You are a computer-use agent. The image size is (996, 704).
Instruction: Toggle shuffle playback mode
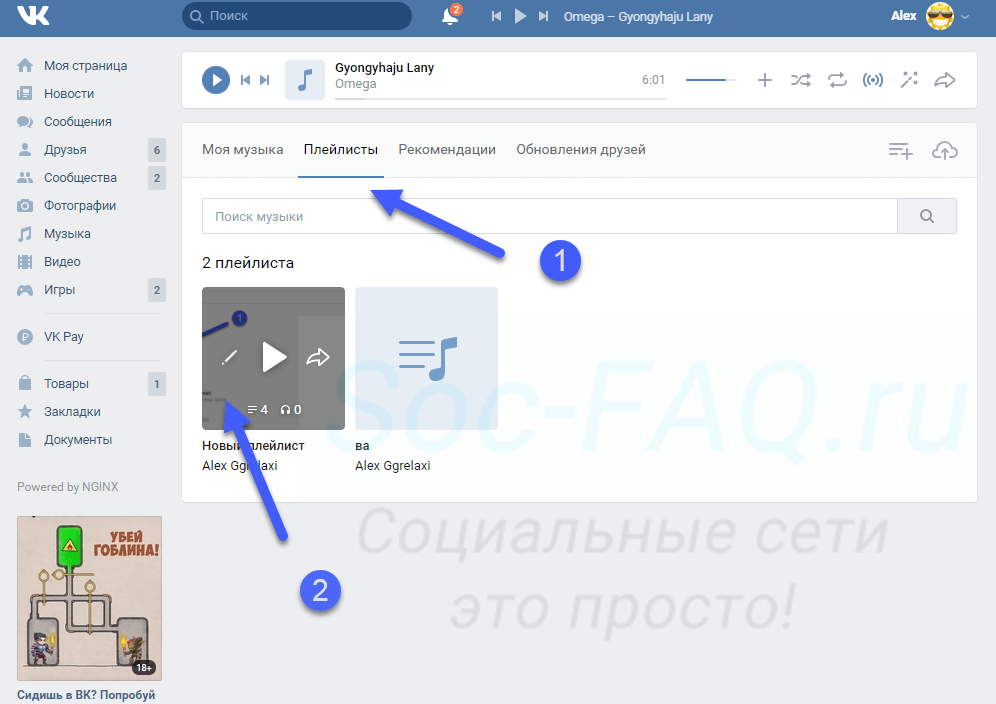click(x=801, y=80)
